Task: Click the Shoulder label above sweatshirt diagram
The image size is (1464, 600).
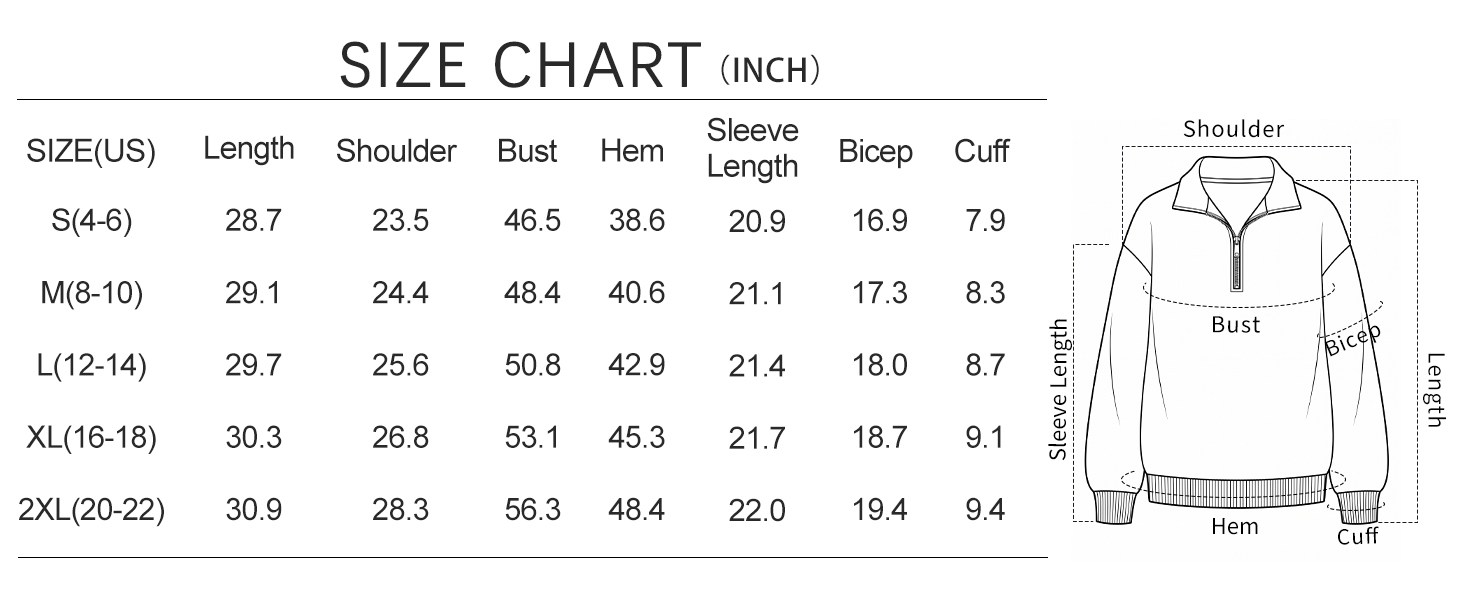Action: [x=1233, y=129]
